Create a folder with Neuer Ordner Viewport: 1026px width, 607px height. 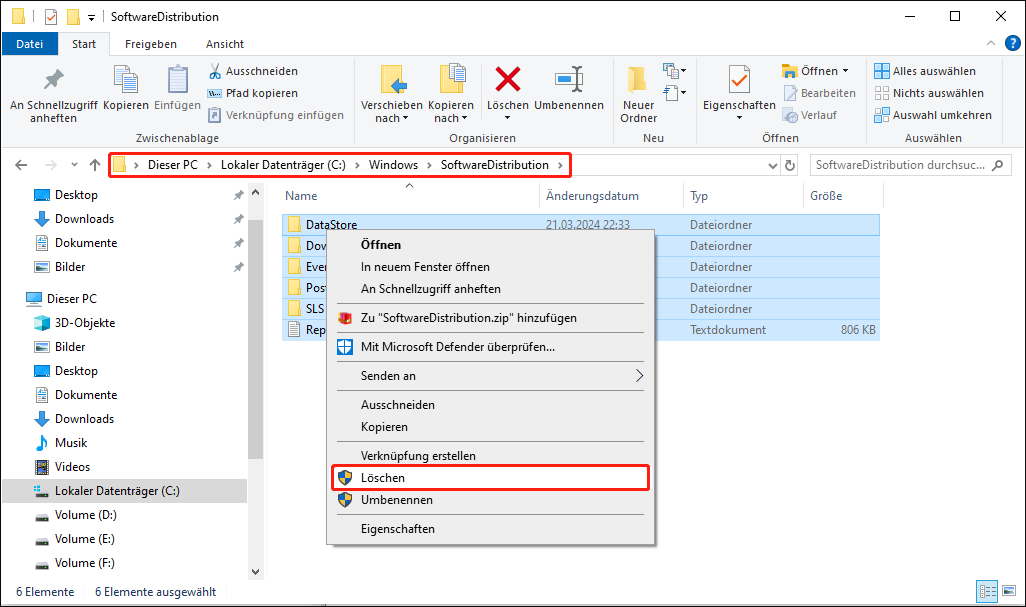pos(639,94)
